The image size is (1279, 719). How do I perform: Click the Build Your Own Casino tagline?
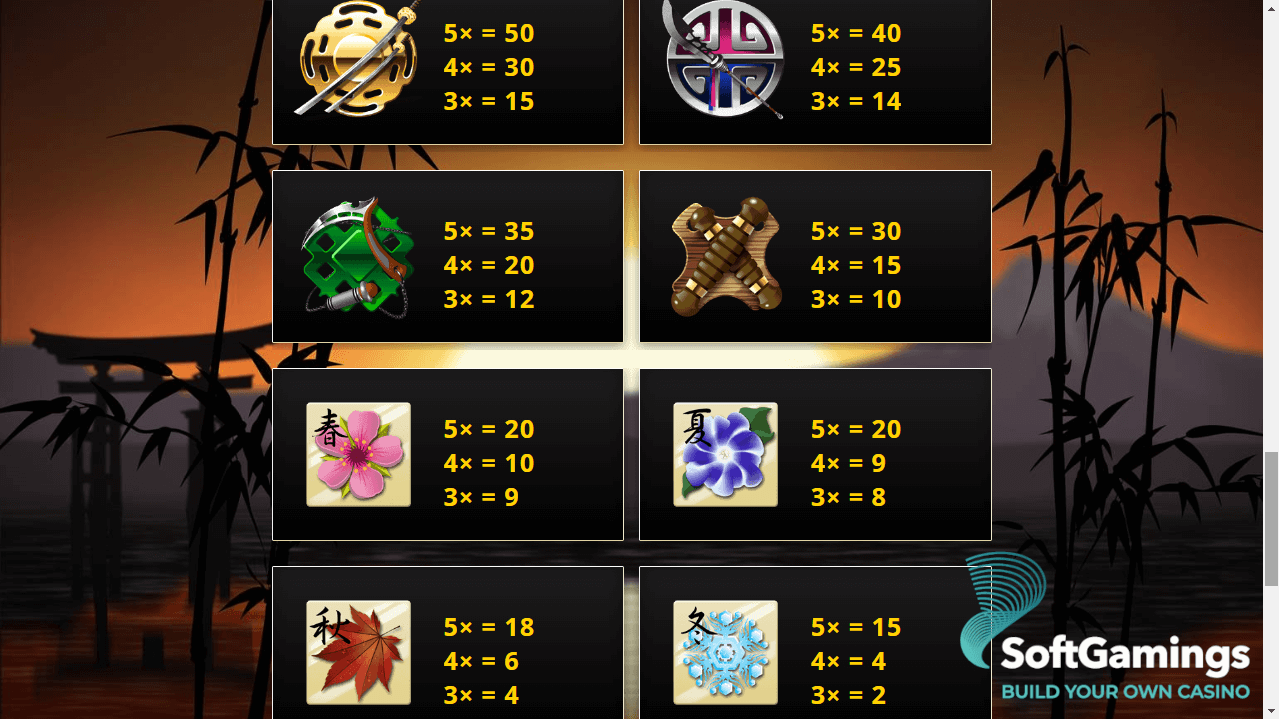[x=1125, y=692]
